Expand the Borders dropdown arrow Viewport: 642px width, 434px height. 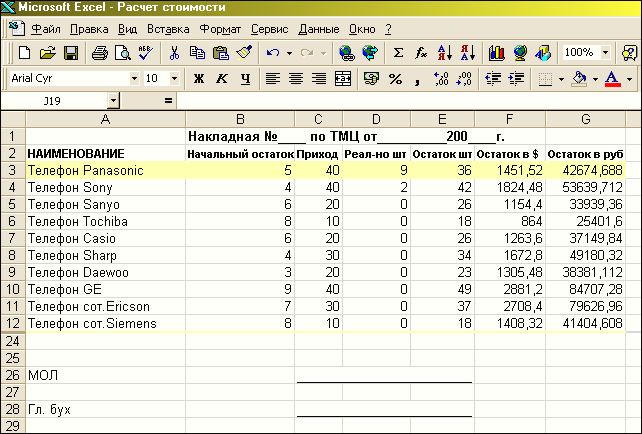click(561, 79)
